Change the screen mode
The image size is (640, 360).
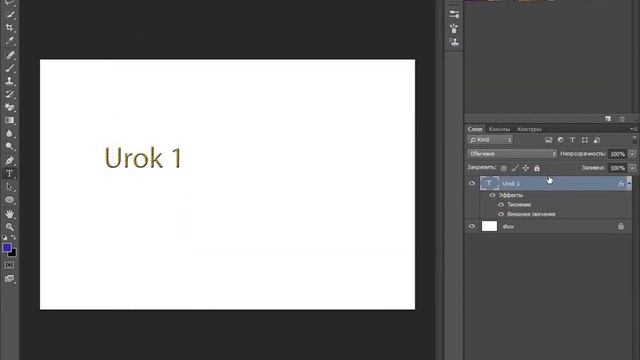(x=9, y=279)
